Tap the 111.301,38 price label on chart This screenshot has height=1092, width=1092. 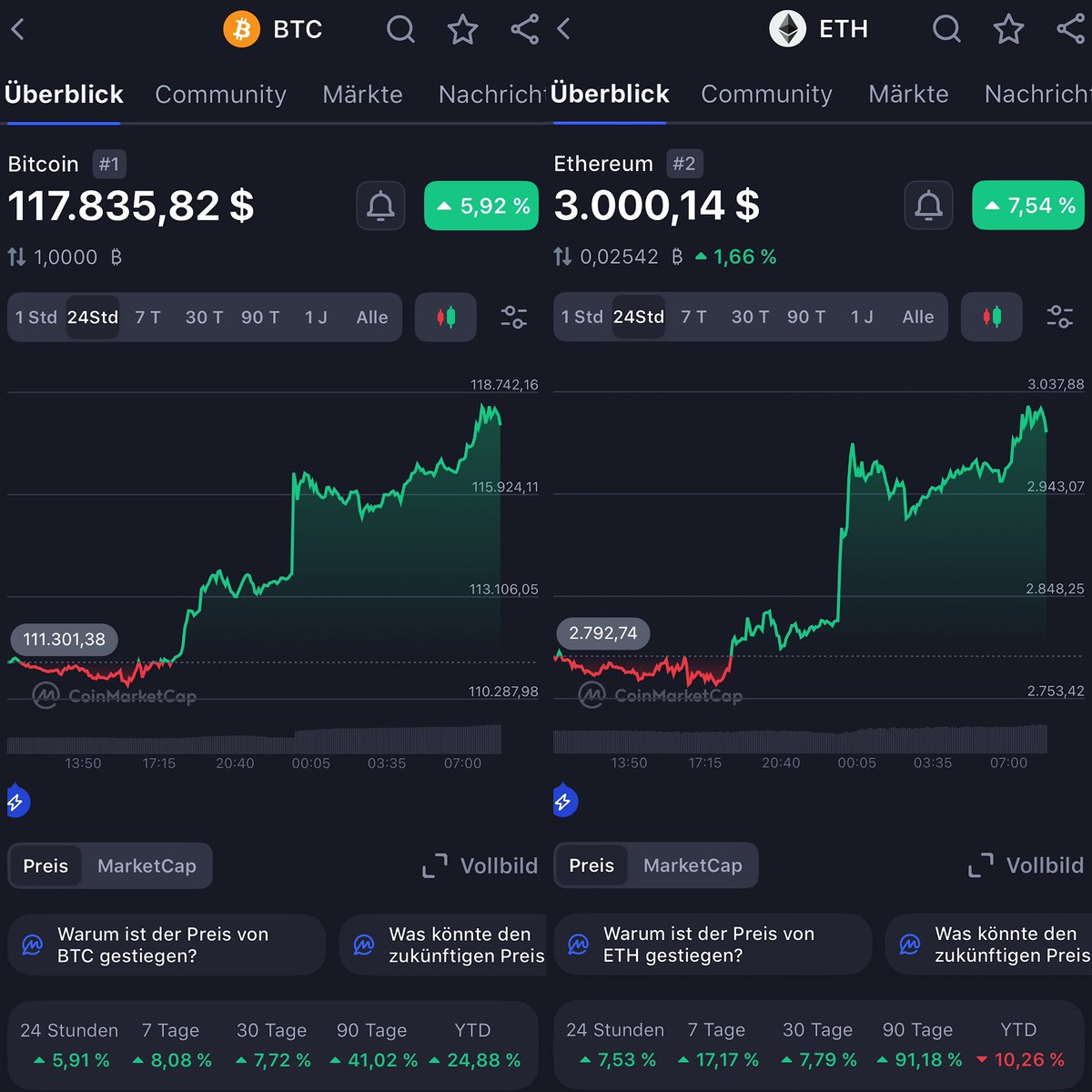[x=64, y=640]
